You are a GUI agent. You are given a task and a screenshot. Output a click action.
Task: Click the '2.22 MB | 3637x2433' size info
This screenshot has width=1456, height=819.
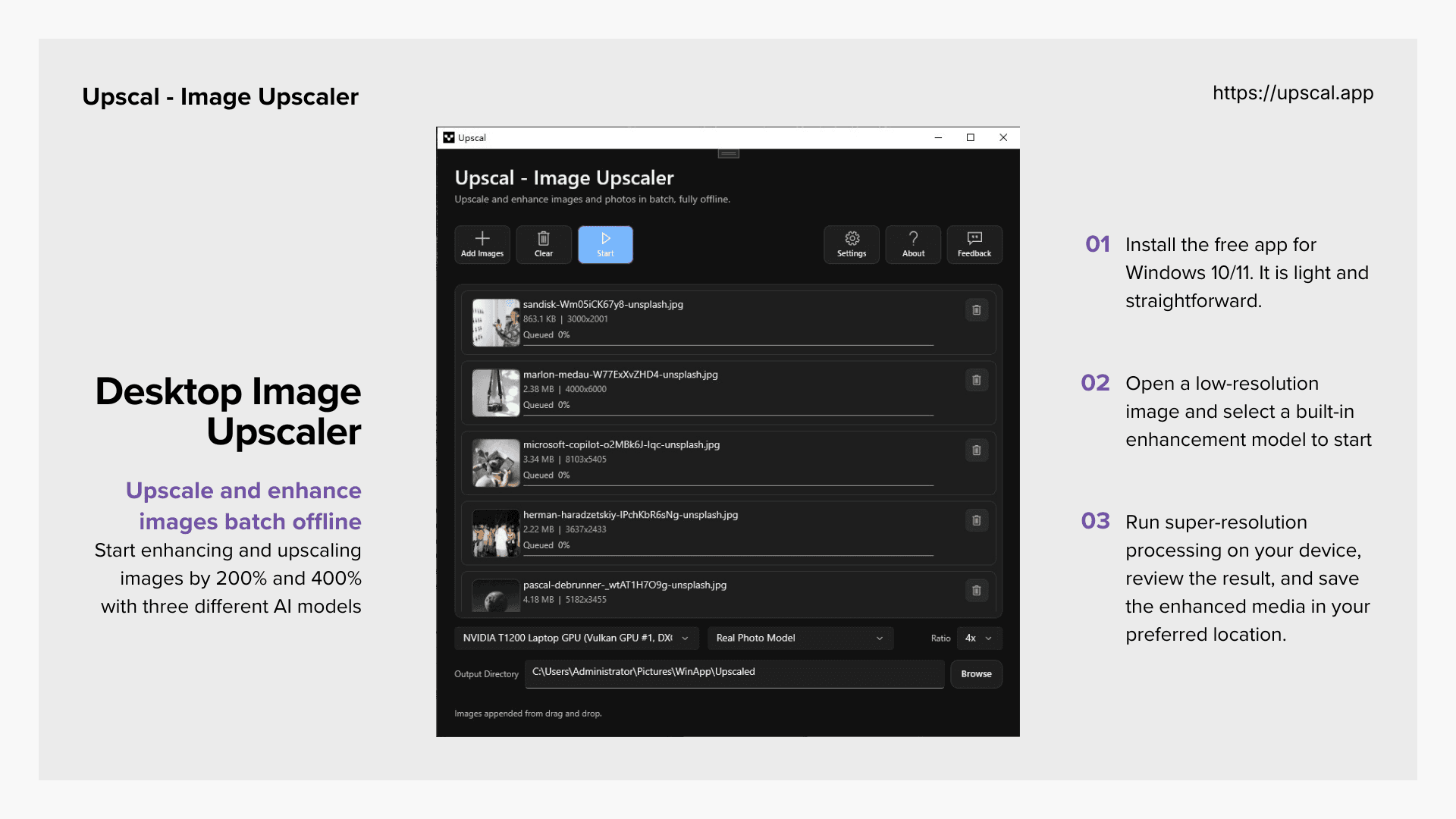pyautogui.click(x=565, y=529)
